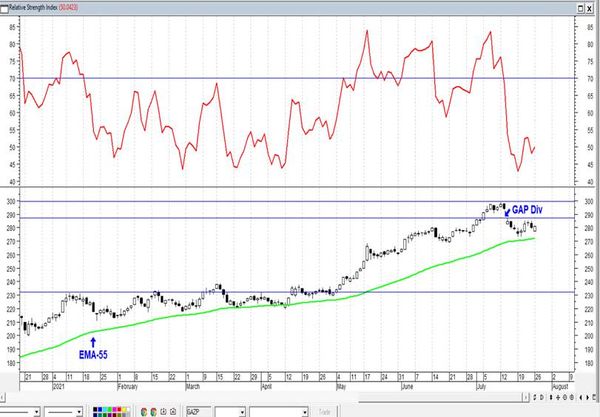This screenshot has width=600, height=417.
Task: Click the right arrow chart navigation icon
Action: (587, 397)
